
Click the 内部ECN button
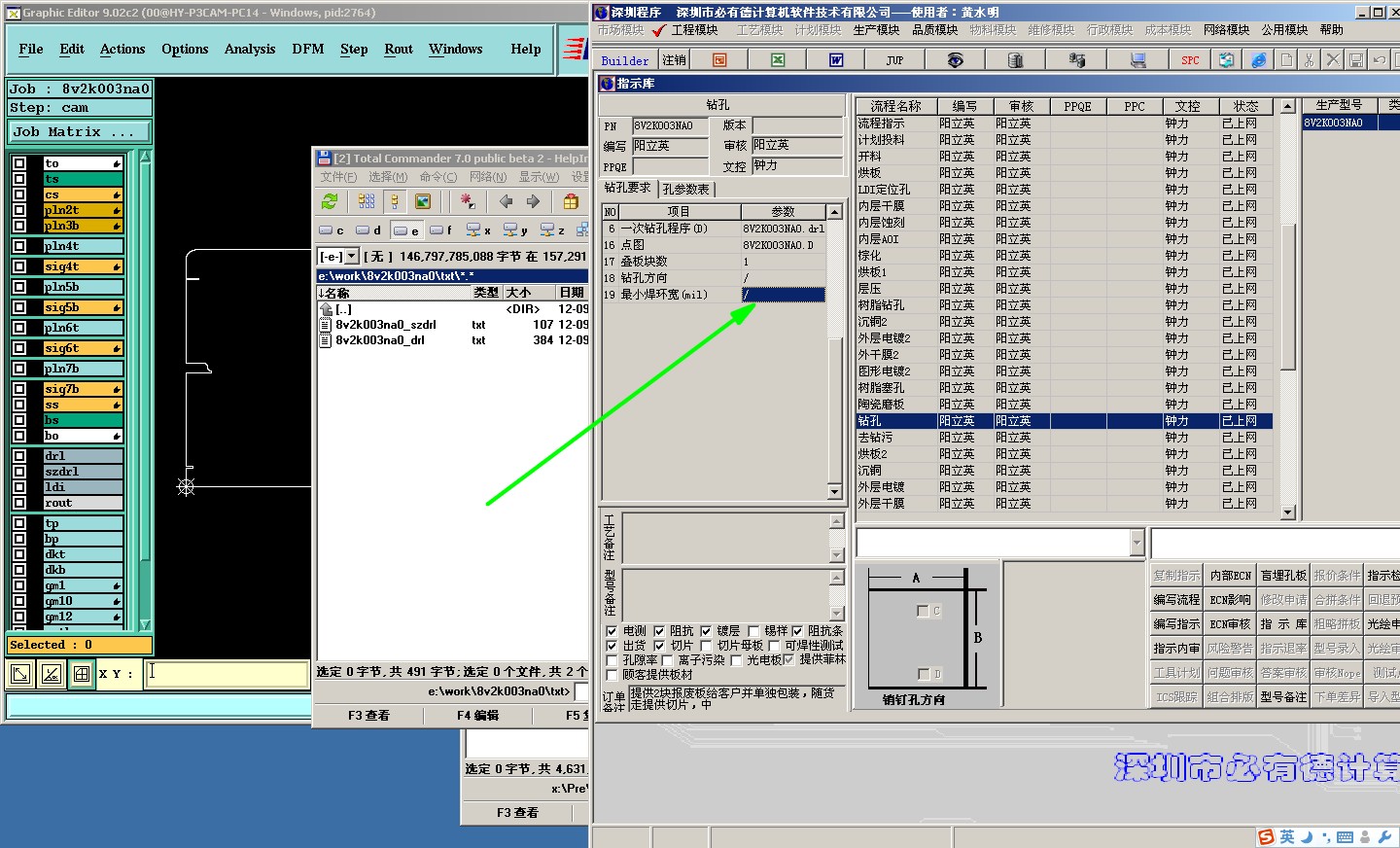tap(1230, 576)
